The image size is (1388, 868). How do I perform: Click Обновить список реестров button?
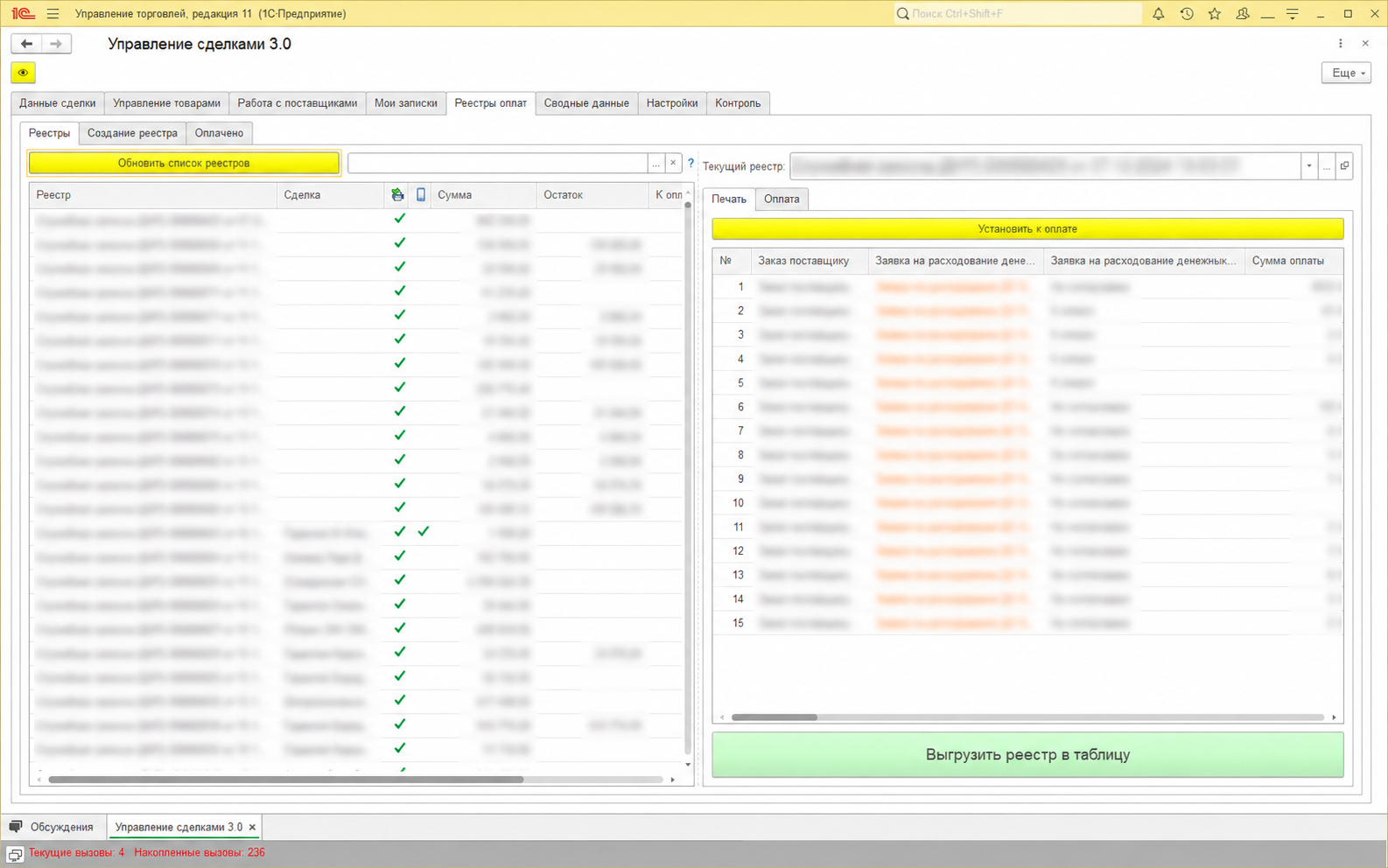(x=184, y=163)
